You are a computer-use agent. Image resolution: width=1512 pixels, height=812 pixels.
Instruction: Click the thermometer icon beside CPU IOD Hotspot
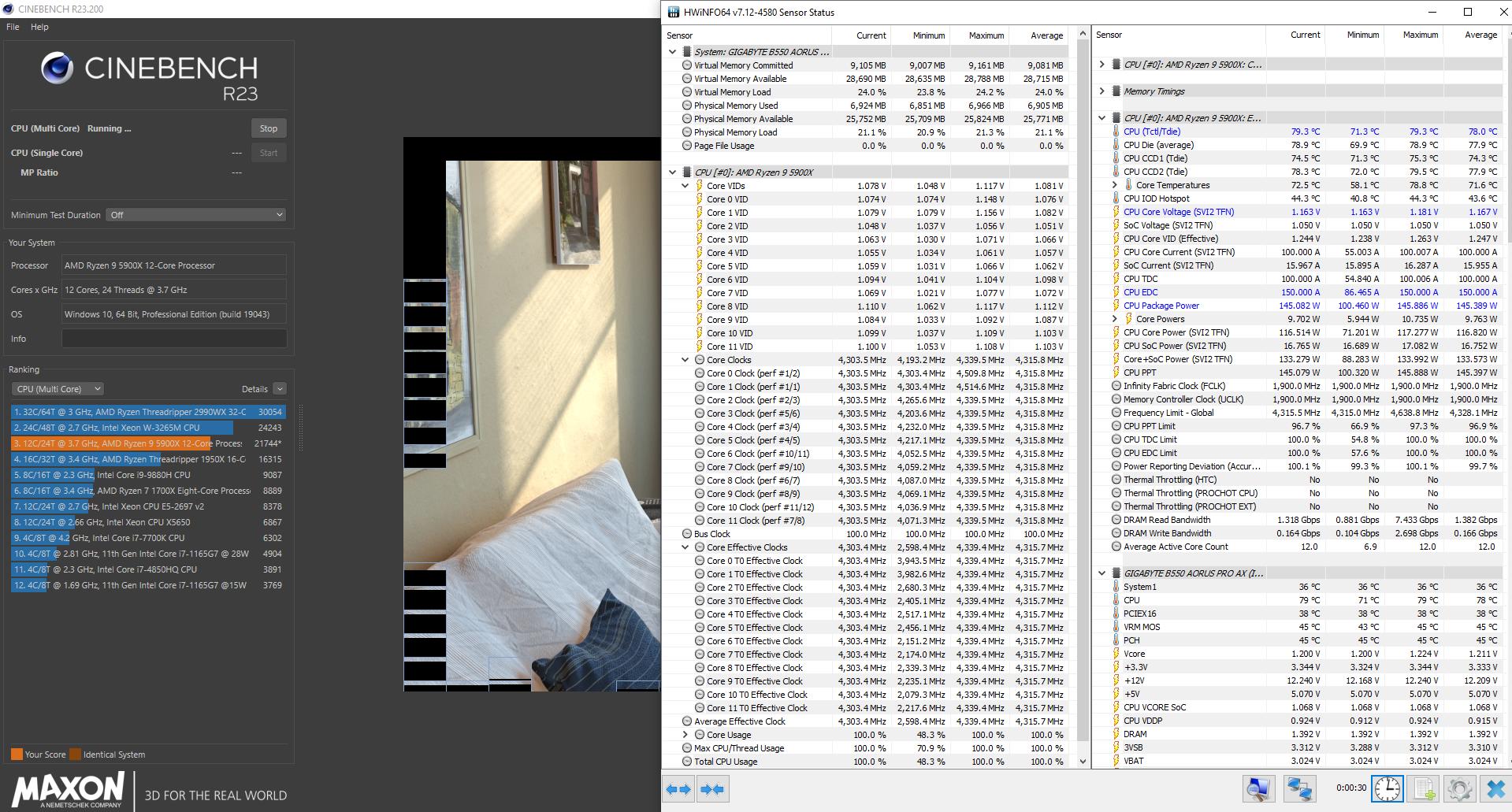coord(1116,198)
